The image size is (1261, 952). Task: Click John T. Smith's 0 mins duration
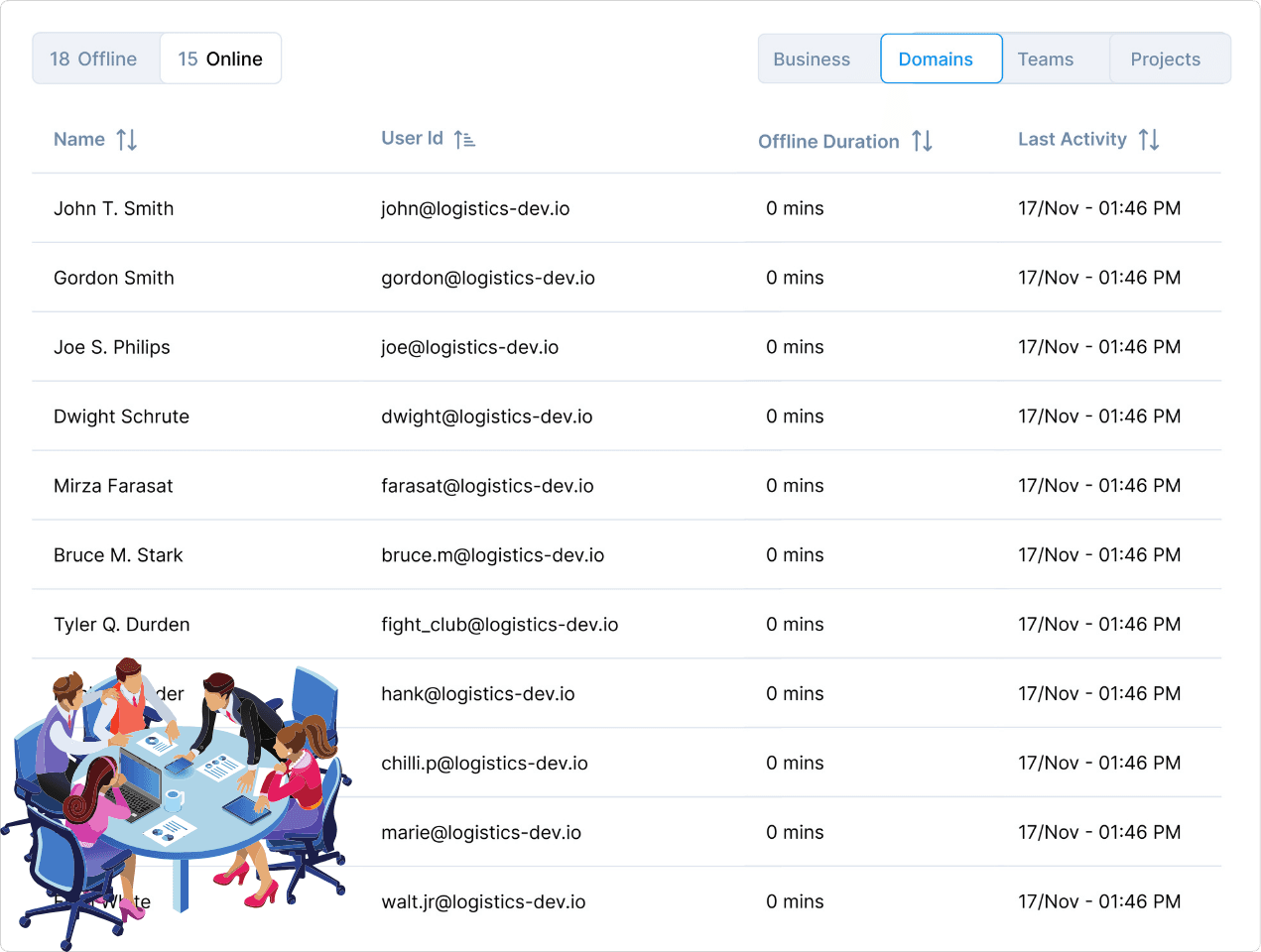pos(795,208)
